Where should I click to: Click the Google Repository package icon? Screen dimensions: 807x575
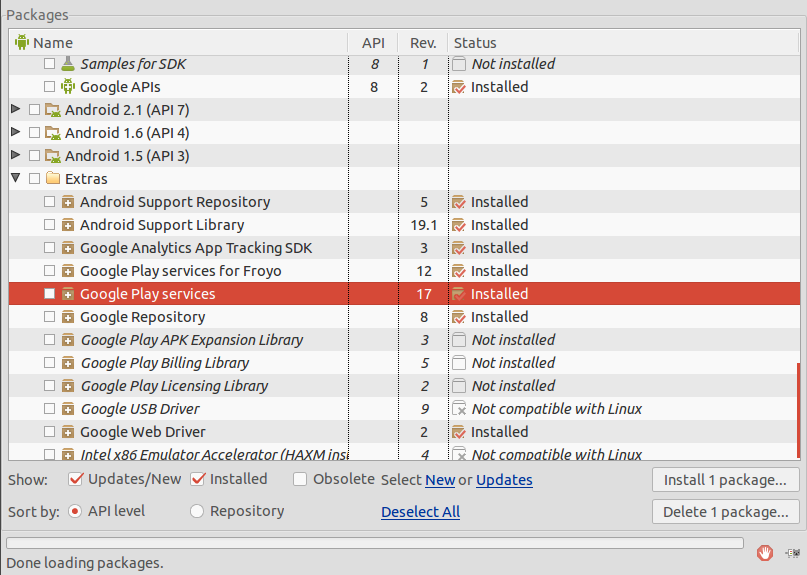point(68,317)
